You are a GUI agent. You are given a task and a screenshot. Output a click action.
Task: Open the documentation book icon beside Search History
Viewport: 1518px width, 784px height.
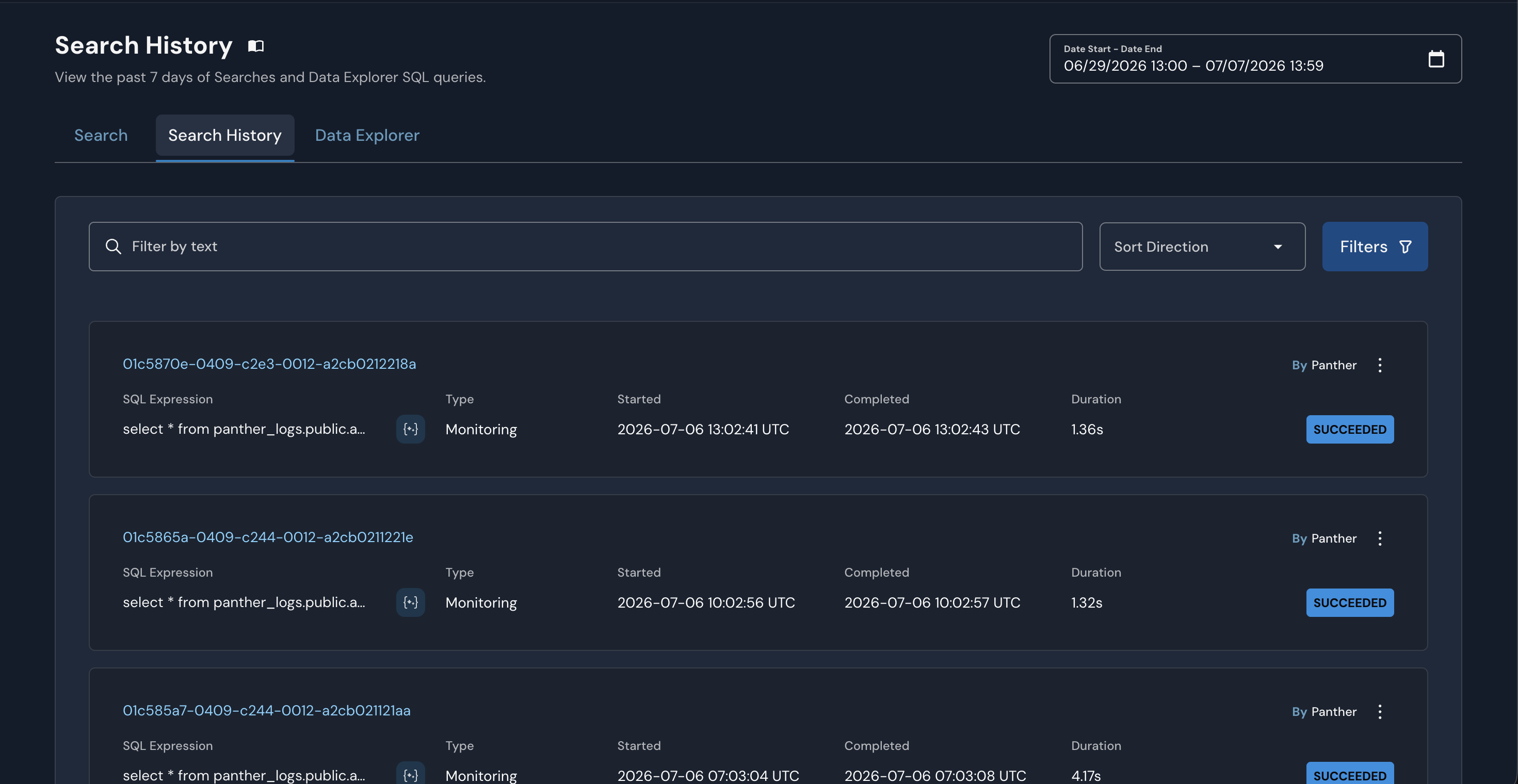[256, 46]
